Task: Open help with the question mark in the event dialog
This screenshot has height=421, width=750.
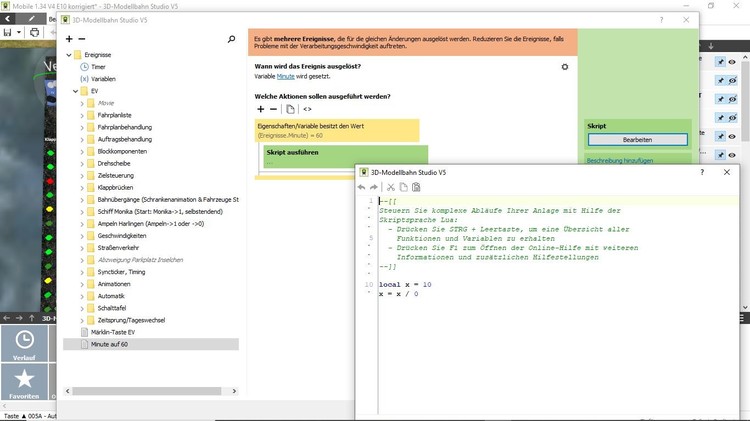Action: [662, 20]
